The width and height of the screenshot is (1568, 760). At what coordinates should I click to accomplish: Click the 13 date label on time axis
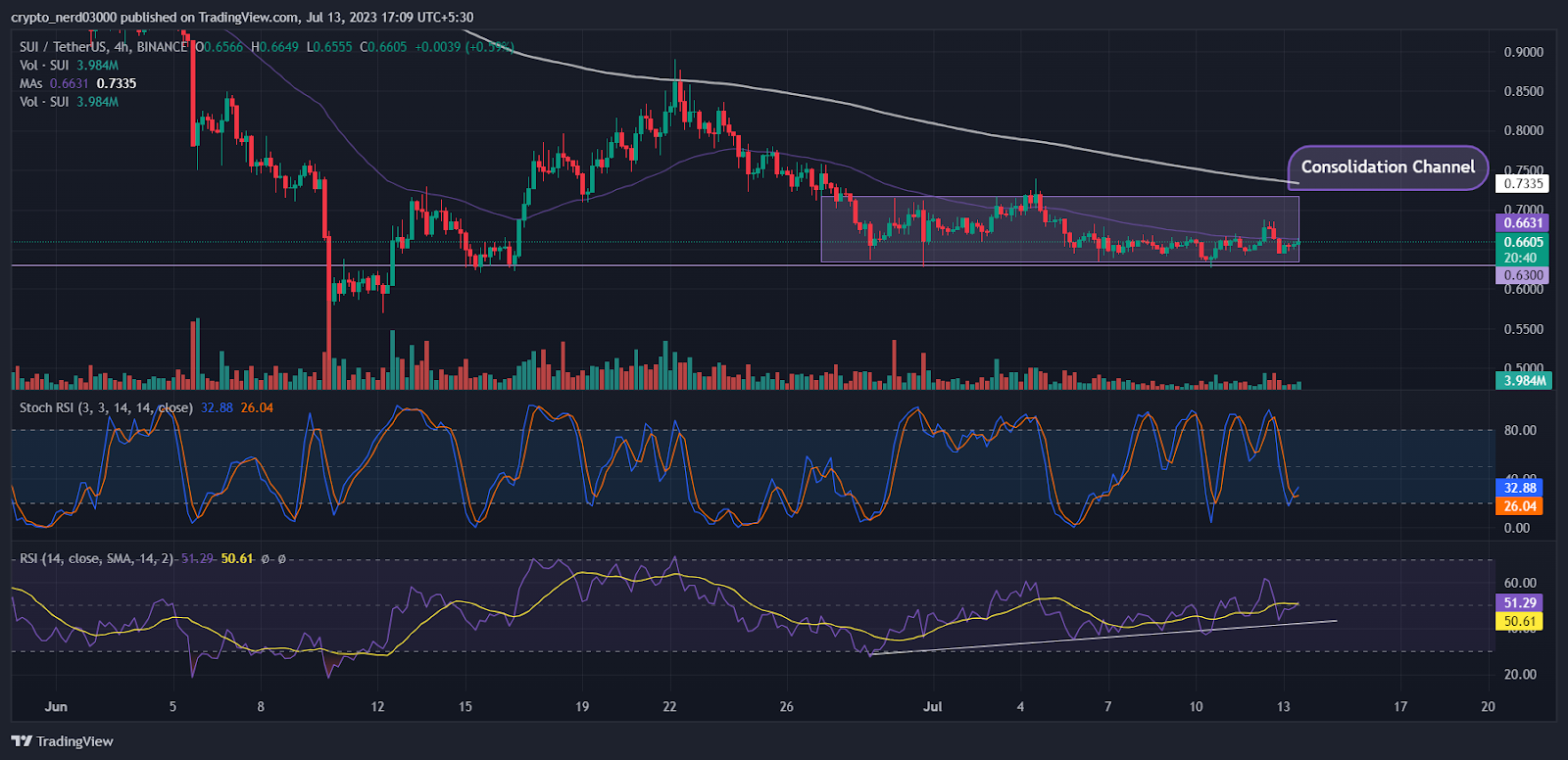1283,706
